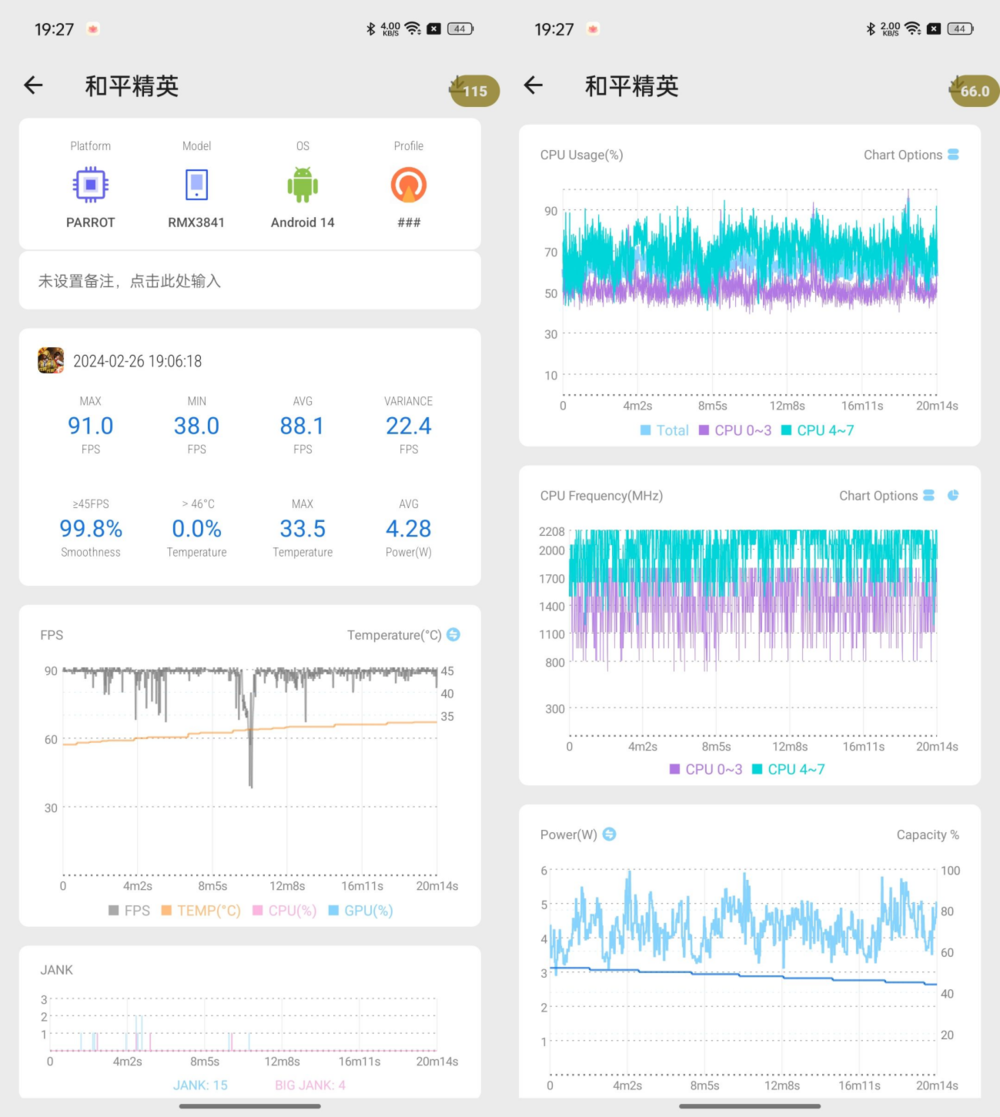Toggle CPU(%) legend in FPS chart
This screenshot has width=1000, height=1117.
pyautogui.click(x=284, y=910)
